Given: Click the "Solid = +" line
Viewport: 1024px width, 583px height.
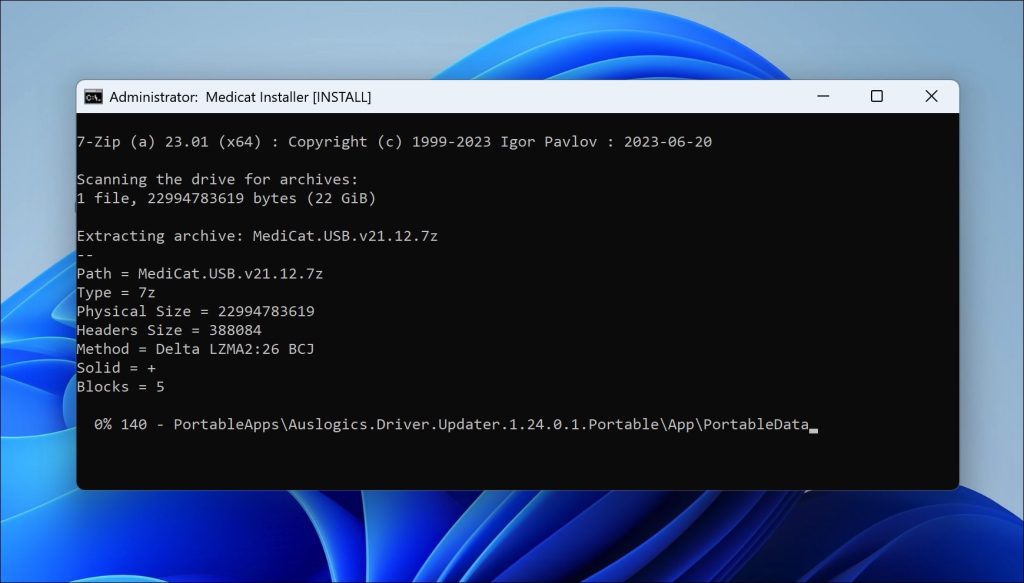Looking at the screenshot, I should [x=116, y=368].
